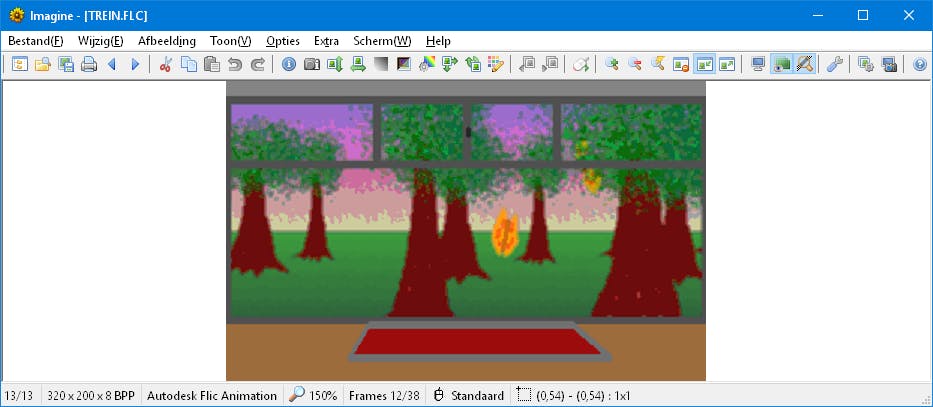Viewport: 933px width, 407px height.
Task: Click the previous frame icon
Action: [x=527, y=64]
